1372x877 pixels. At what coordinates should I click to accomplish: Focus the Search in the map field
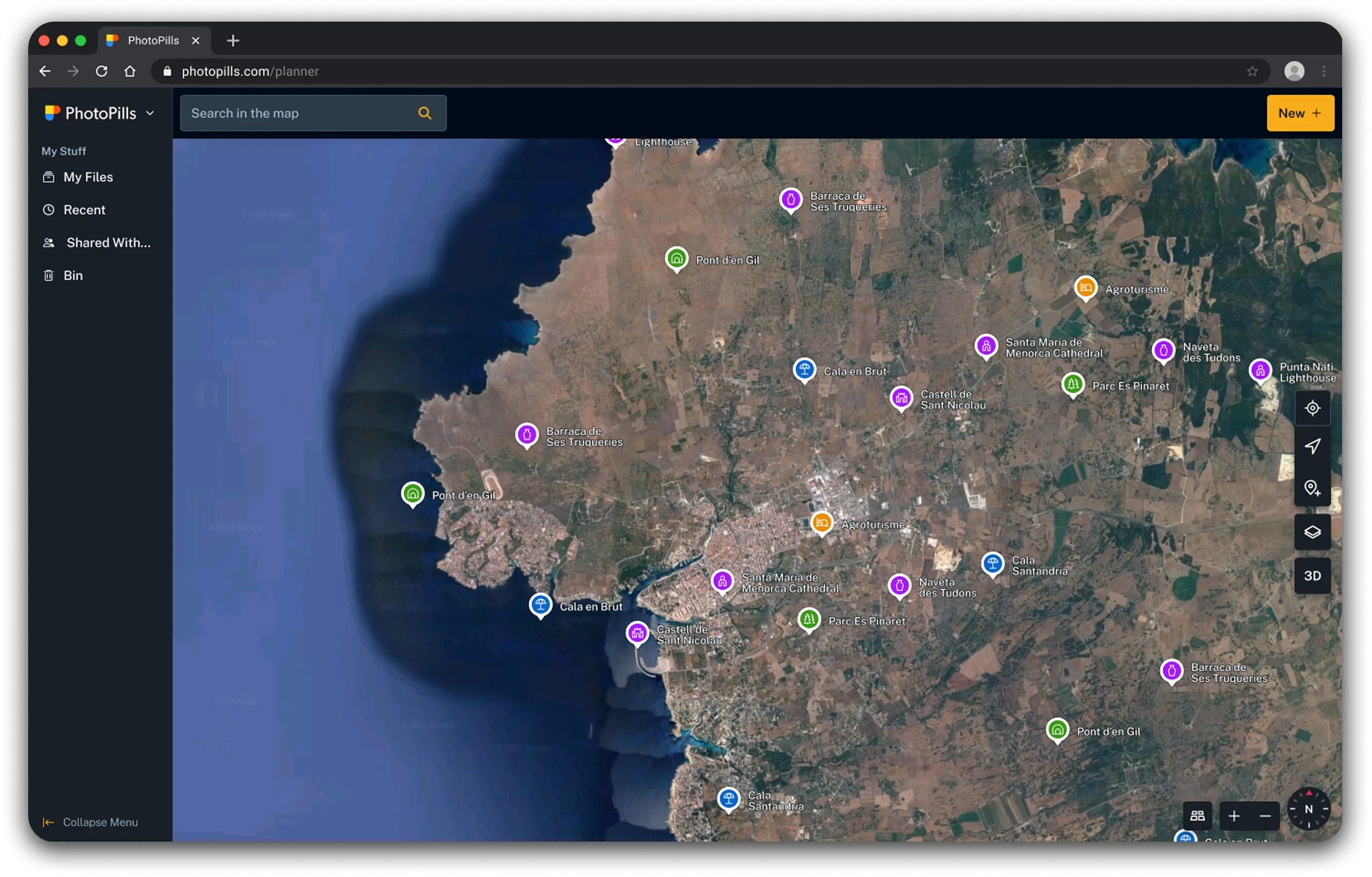coord(313,113)
